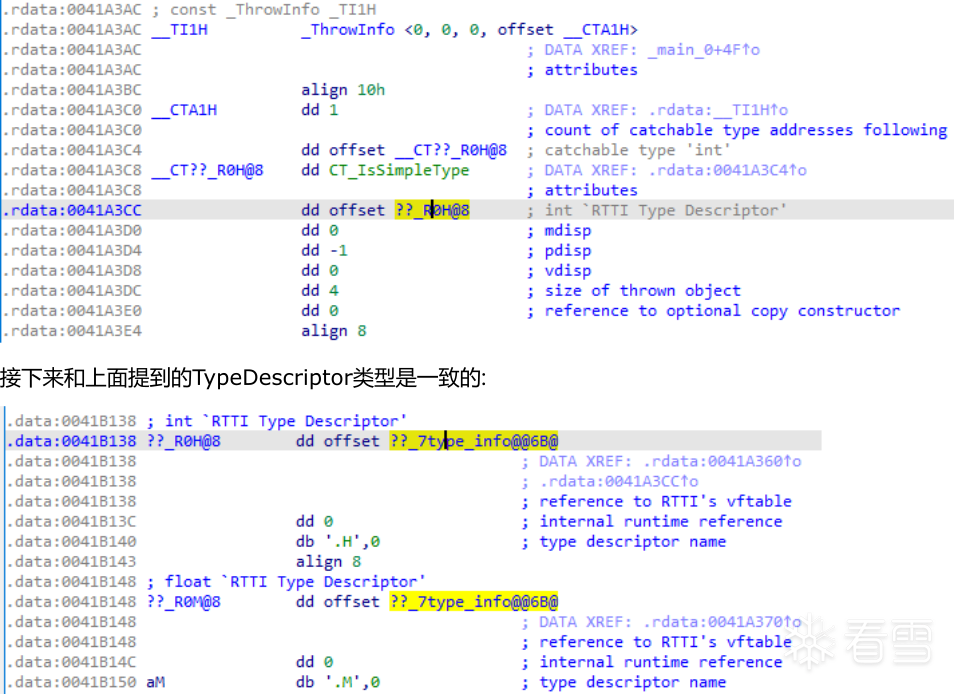Follow highlighted ??_7type_info@@6B@ at 0041B138
This screenshot has height=694, width=954.
point(474,441)
